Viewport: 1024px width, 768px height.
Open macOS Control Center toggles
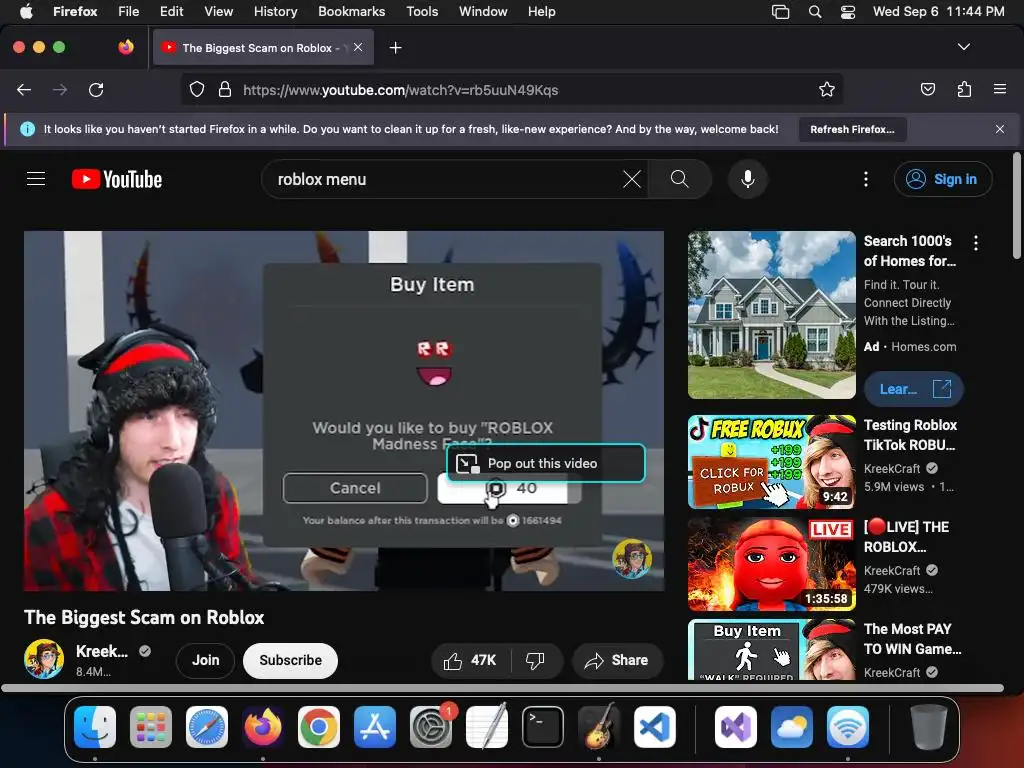(848, 12)
